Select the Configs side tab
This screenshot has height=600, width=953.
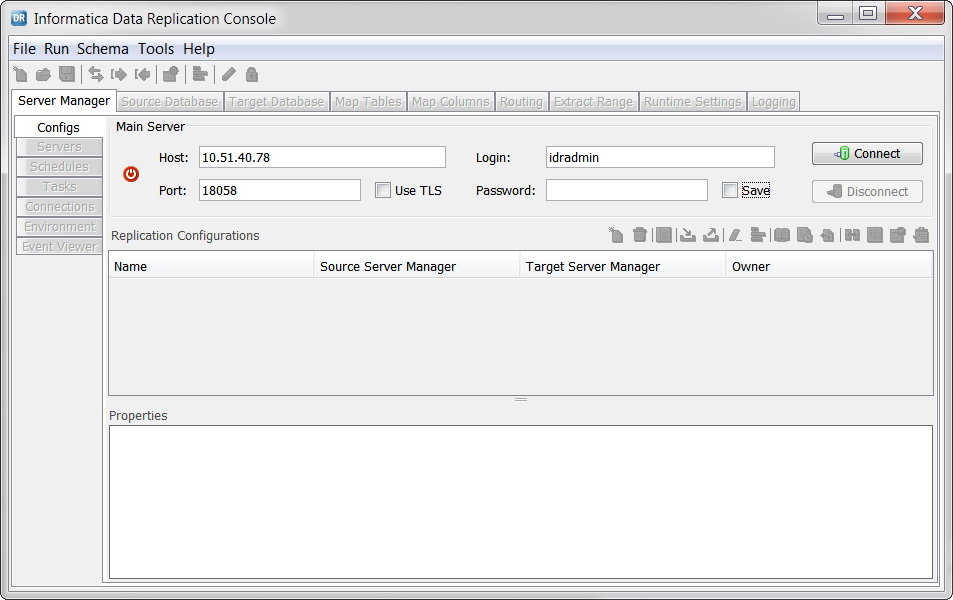(x=59, y=128)
